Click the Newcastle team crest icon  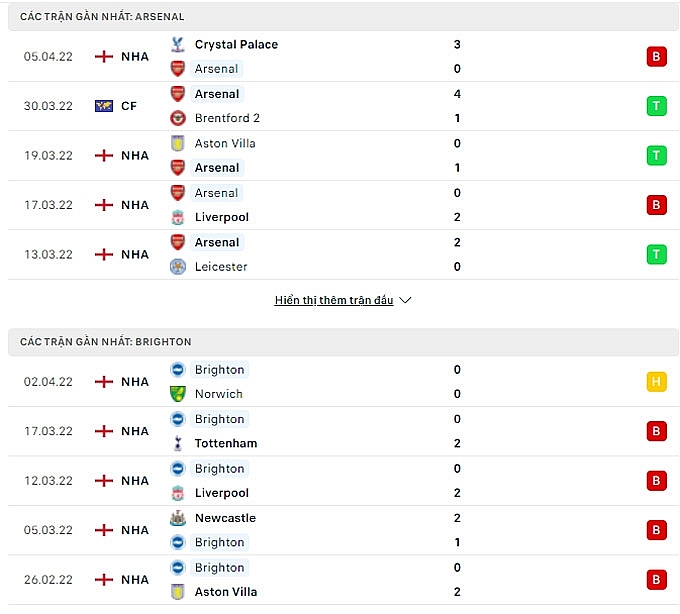[178, 518]
